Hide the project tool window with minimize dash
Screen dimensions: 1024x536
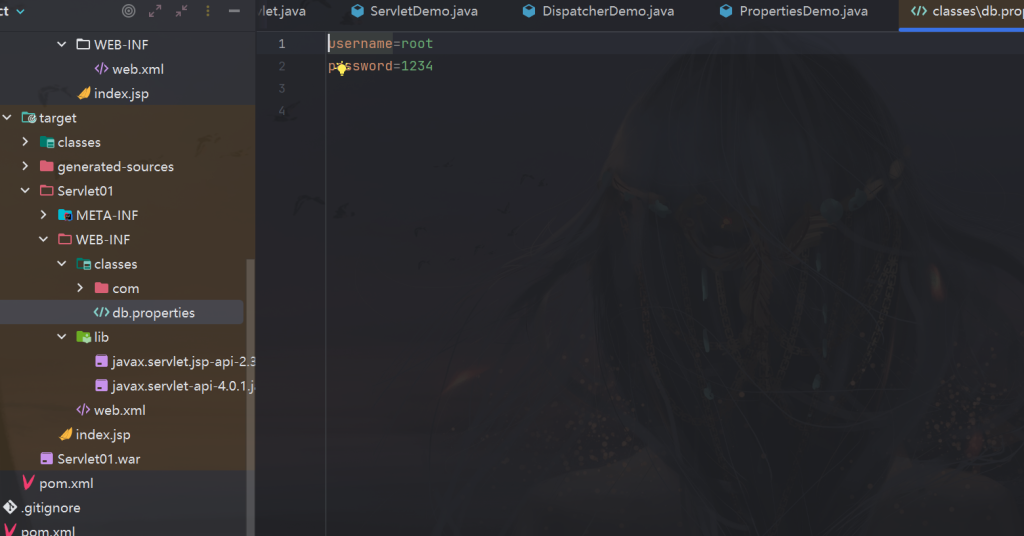[x=234, y=11]
